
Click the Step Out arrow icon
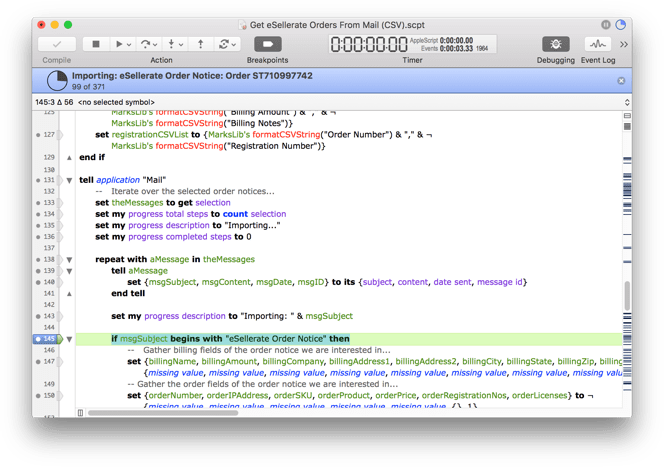tap(200, 44)
